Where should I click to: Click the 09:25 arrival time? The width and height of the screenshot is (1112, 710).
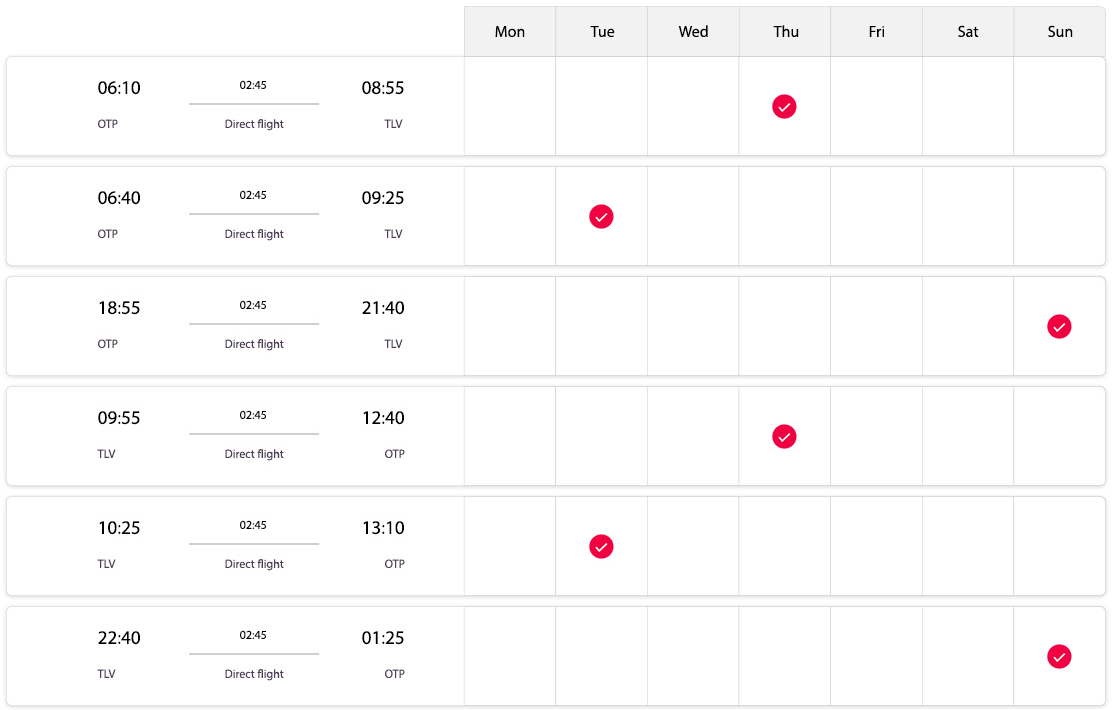(x=383, y=198)
